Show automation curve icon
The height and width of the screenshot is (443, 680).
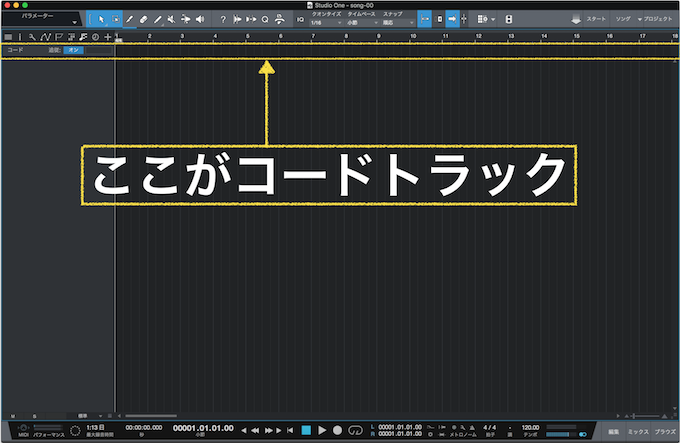[x=45, y=37]
